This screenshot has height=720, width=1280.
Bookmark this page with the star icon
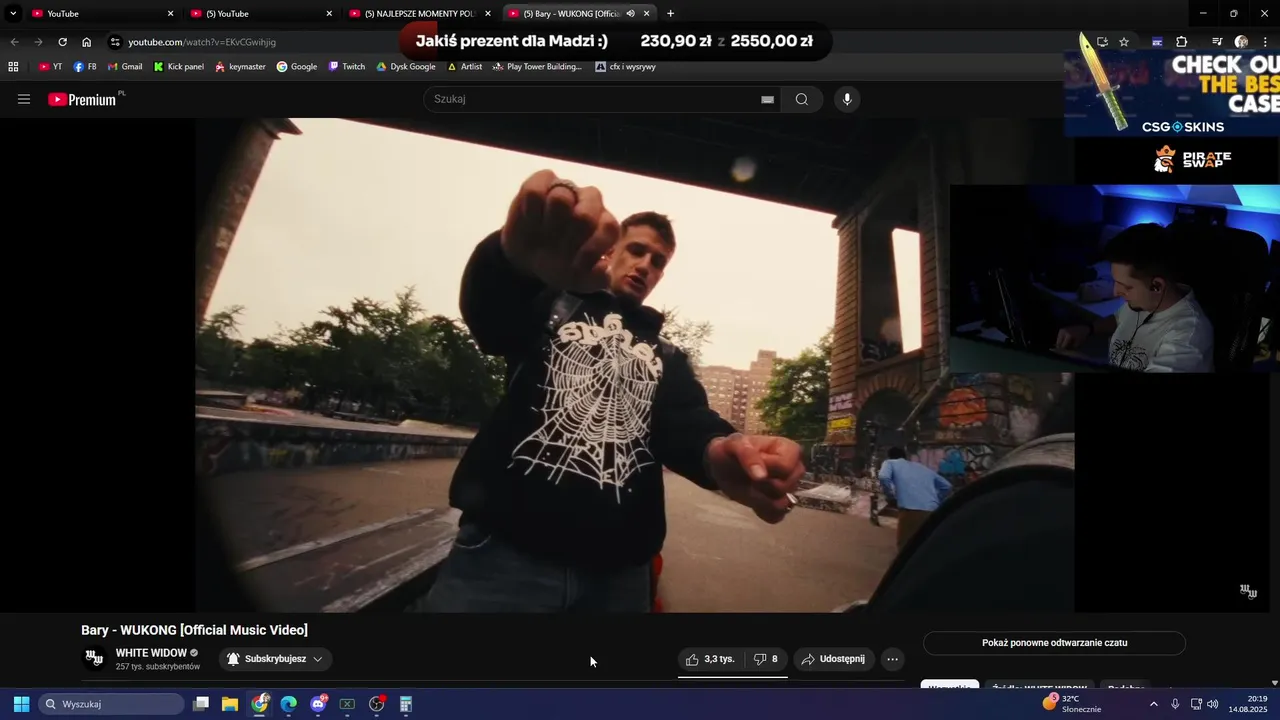1124,42
